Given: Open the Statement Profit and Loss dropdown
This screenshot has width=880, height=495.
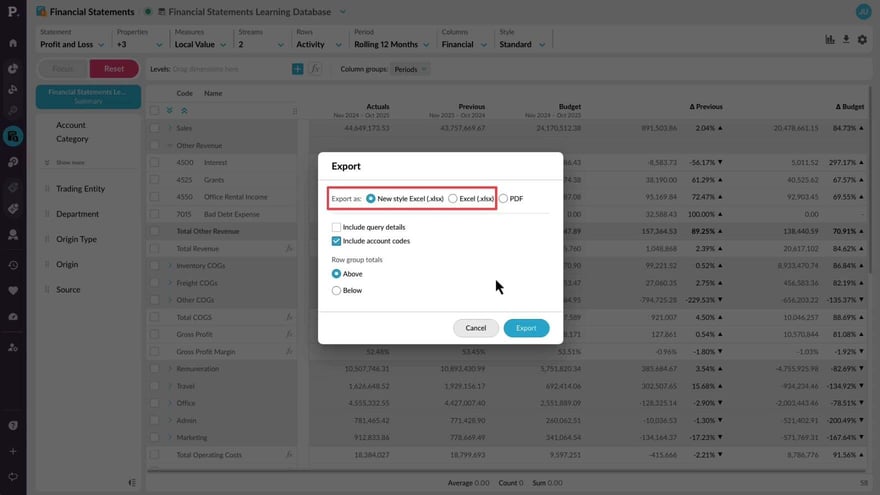Looking at the screenshot, I should pyautogui.click(x=72, y=44).
